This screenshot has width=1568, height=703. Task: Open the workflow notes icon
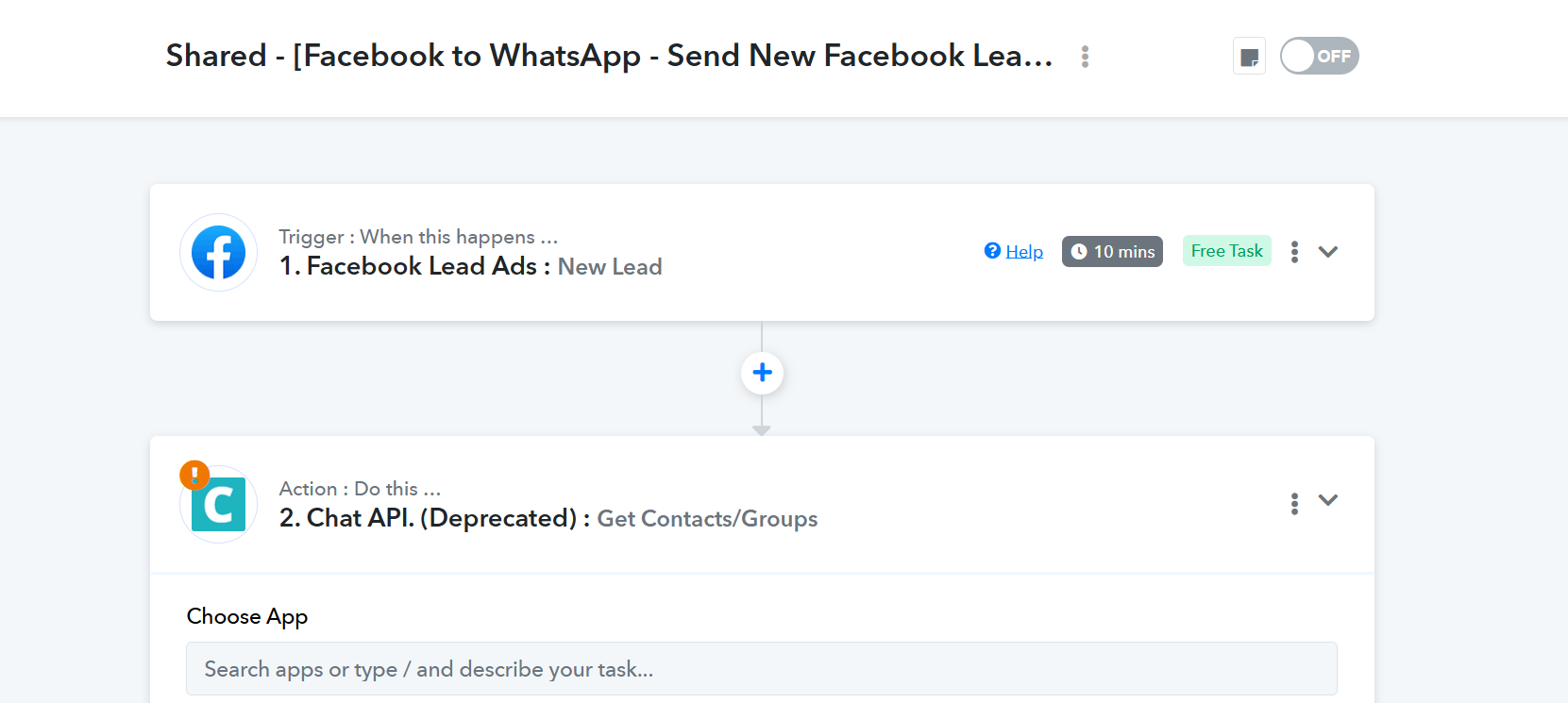pyautogui.click(x=1249, y=57)
